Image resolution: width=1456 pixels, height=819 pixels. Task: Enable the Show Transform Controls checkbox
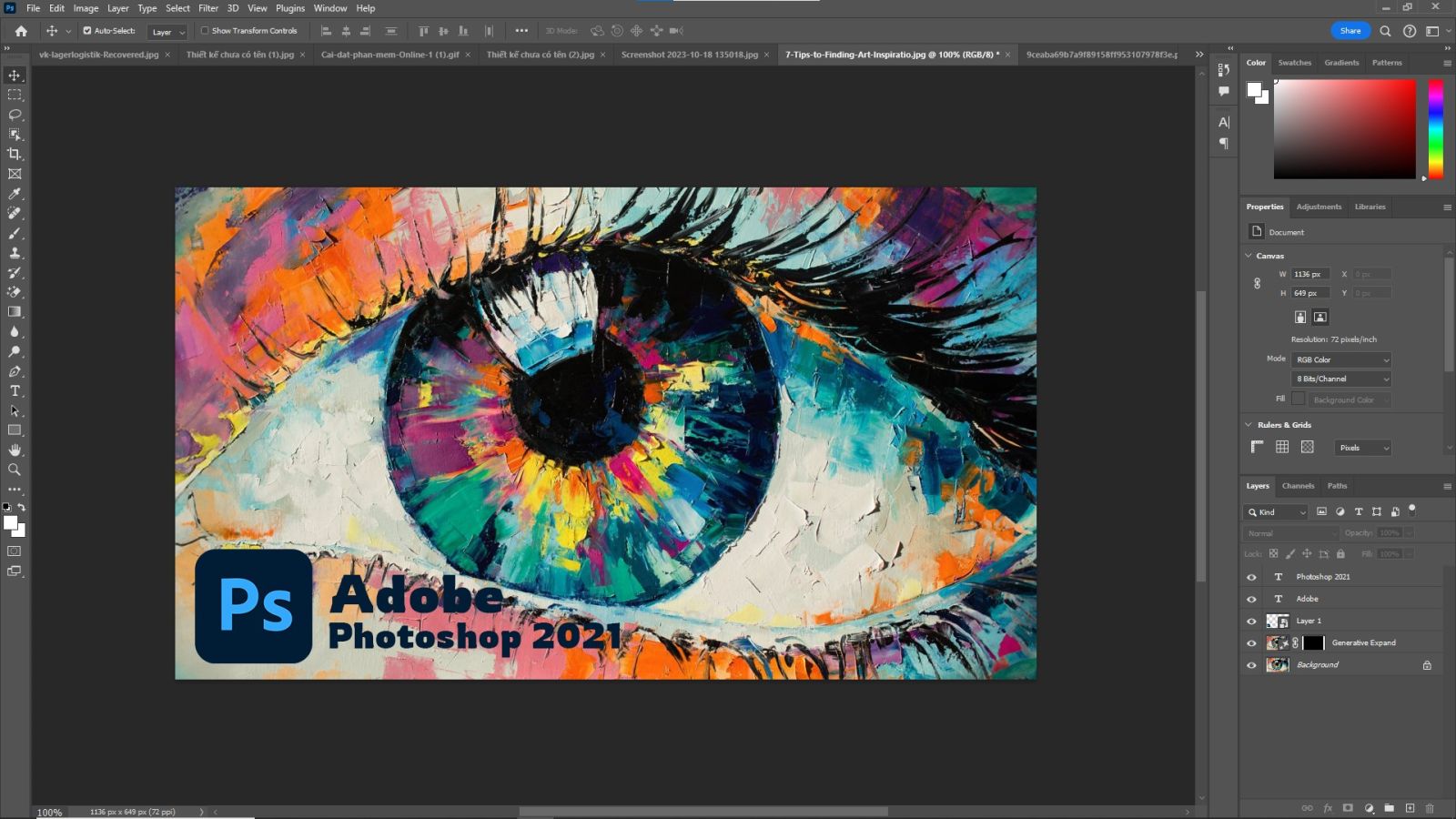[x=204, y=30]
